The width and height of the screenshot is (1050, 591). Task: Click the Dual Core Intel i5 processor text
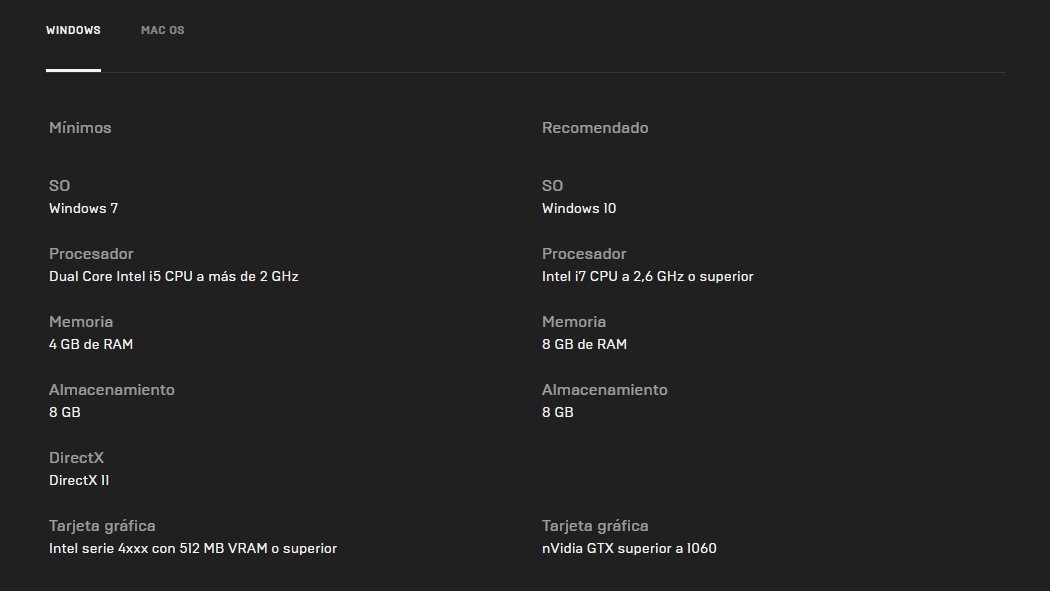coord(173,277)
